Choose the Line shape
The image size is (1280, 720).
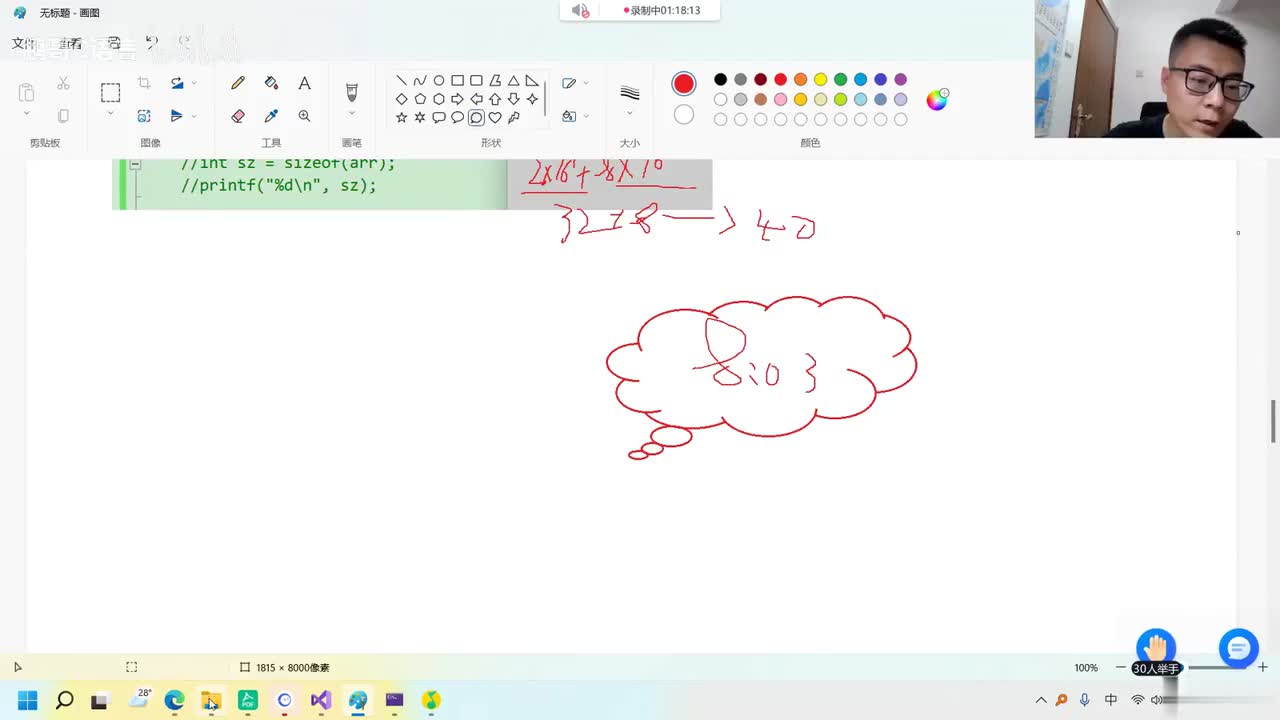pos(401,81)
